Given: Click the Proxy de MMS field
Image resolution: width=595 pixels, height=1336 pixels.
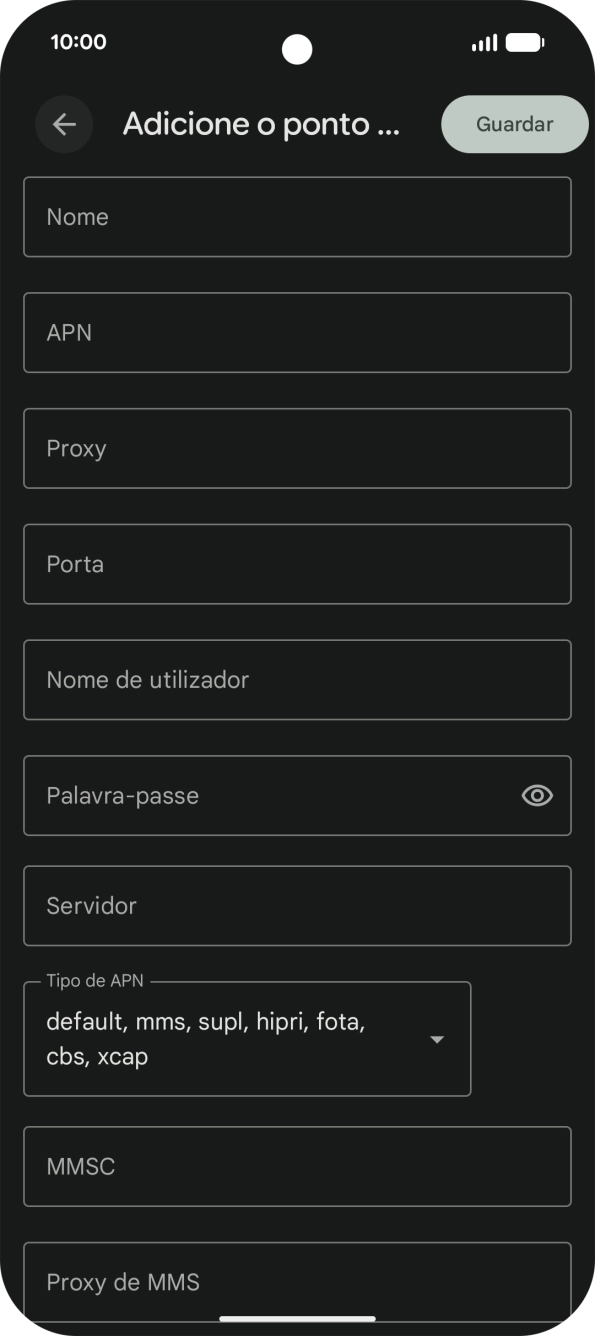Looking at the screenshot, I should (x=297, y=1281).
